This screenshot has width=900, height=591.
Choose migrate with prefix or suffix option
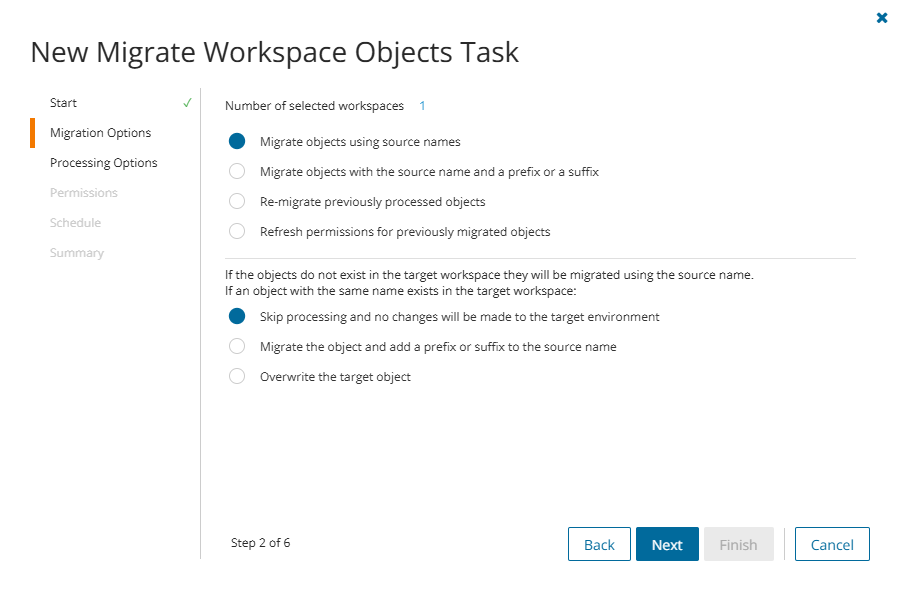pyautogui.click(x=237, y=172)
